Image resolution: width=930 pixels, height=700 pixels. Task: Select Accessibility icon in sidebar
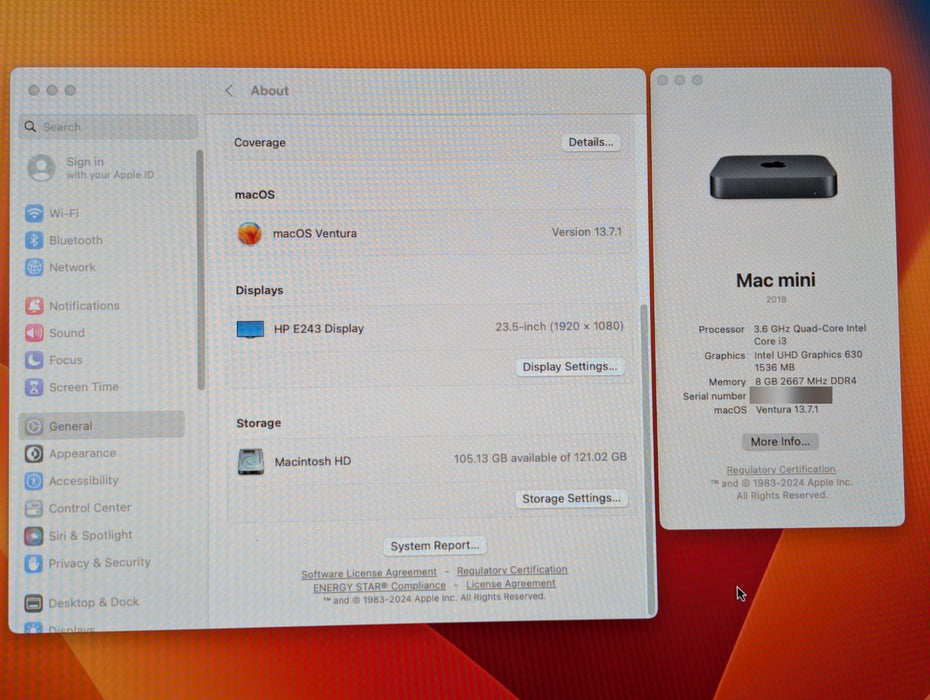coord(34,481)
